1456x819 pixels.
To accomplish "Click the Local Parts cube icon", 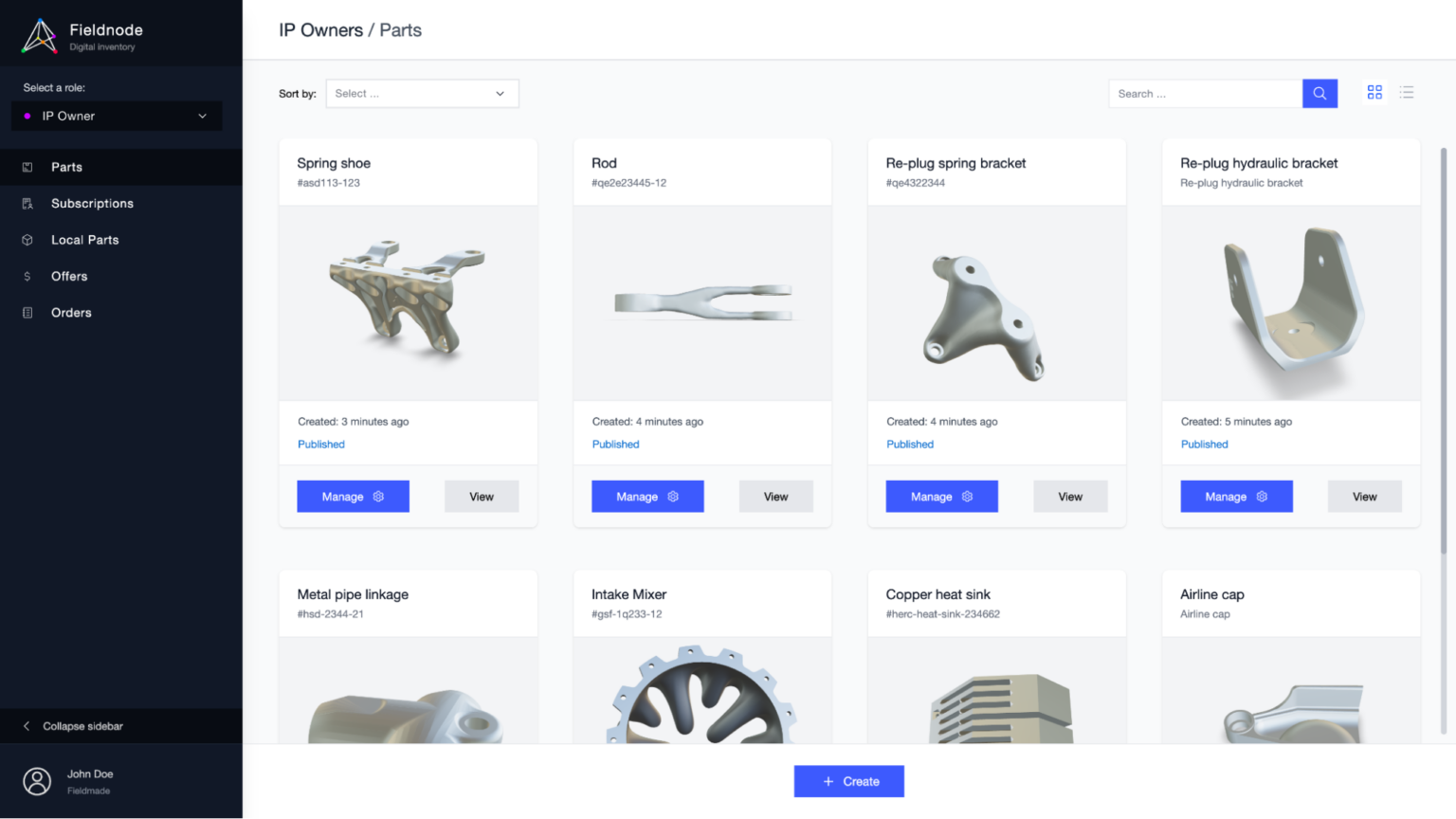I will [27, 240].
